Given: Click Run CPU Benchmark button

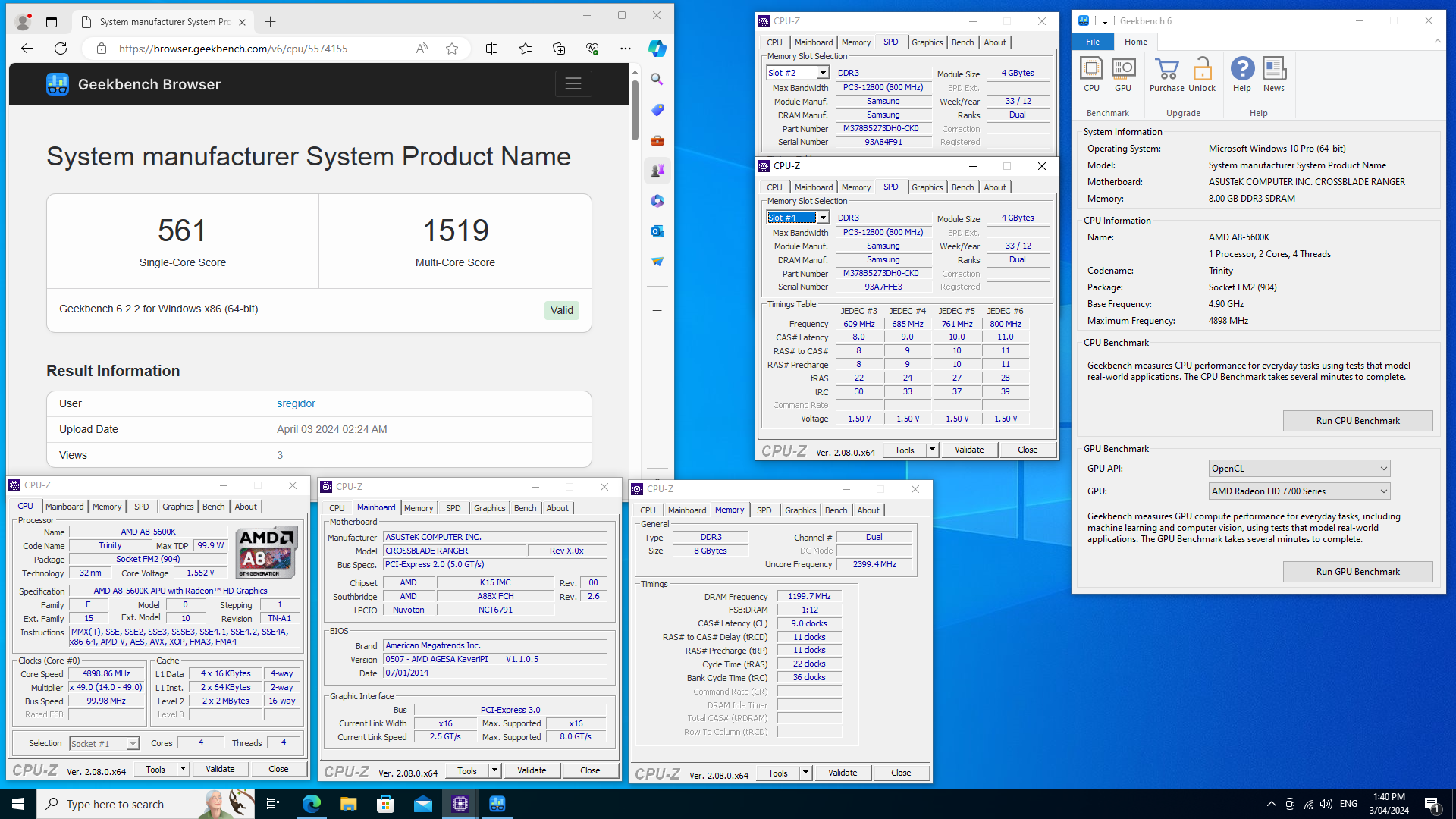Looking at the screenshot, I should 1357,421.
